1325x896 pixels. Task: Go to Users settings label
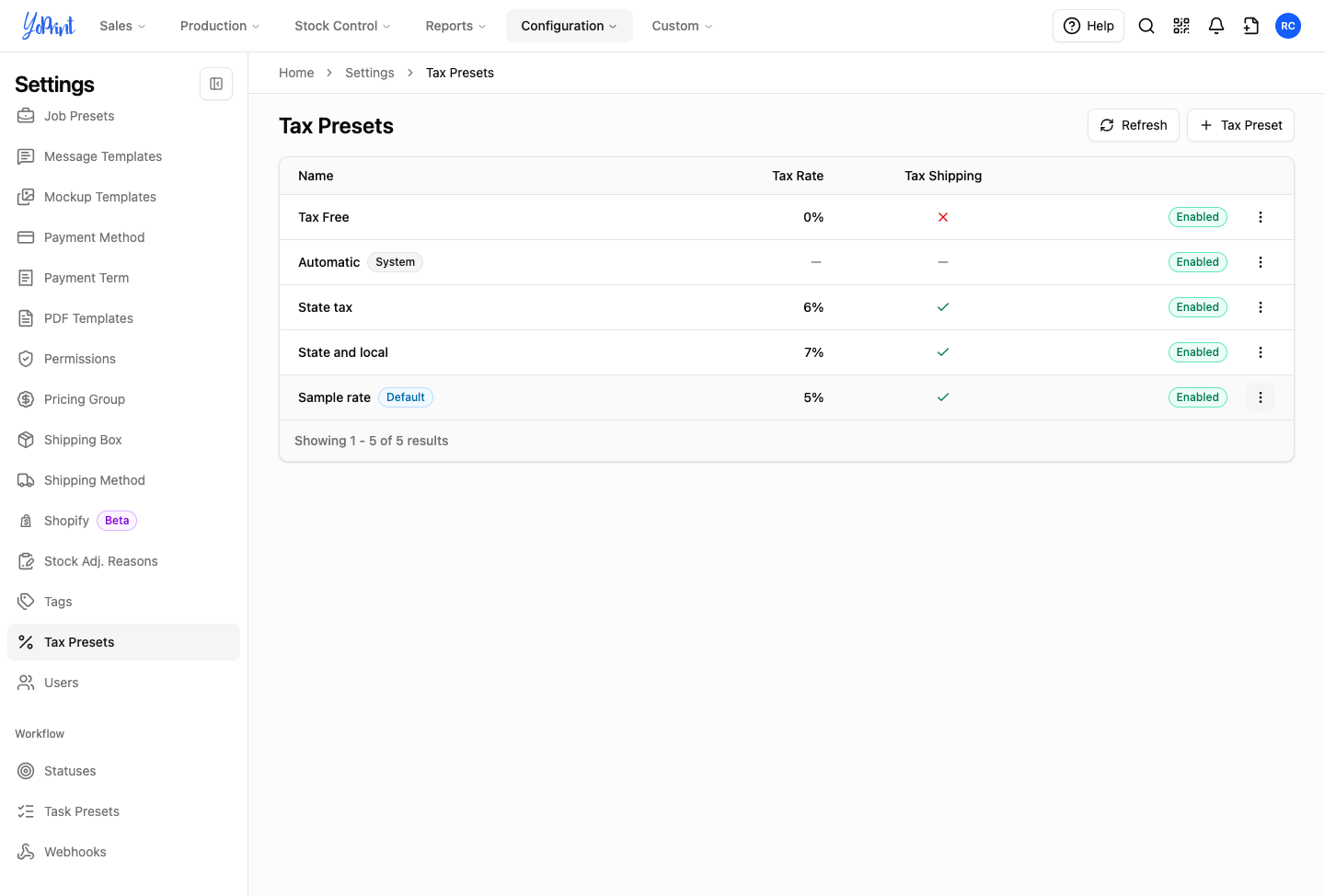click(62, 683)
